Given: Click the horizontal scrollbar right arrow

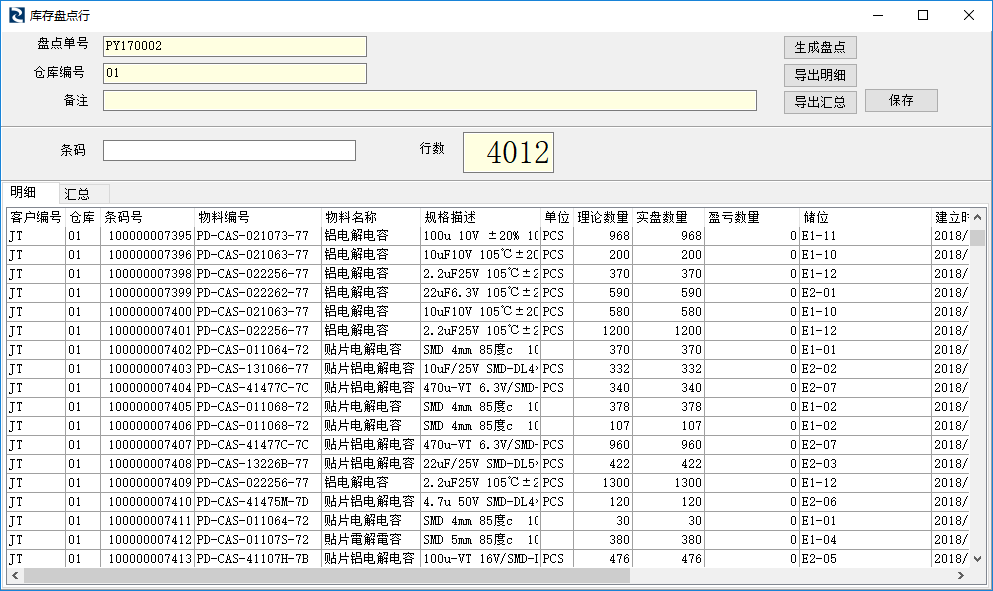Looking at the screenshot, I should click(961, 575).
